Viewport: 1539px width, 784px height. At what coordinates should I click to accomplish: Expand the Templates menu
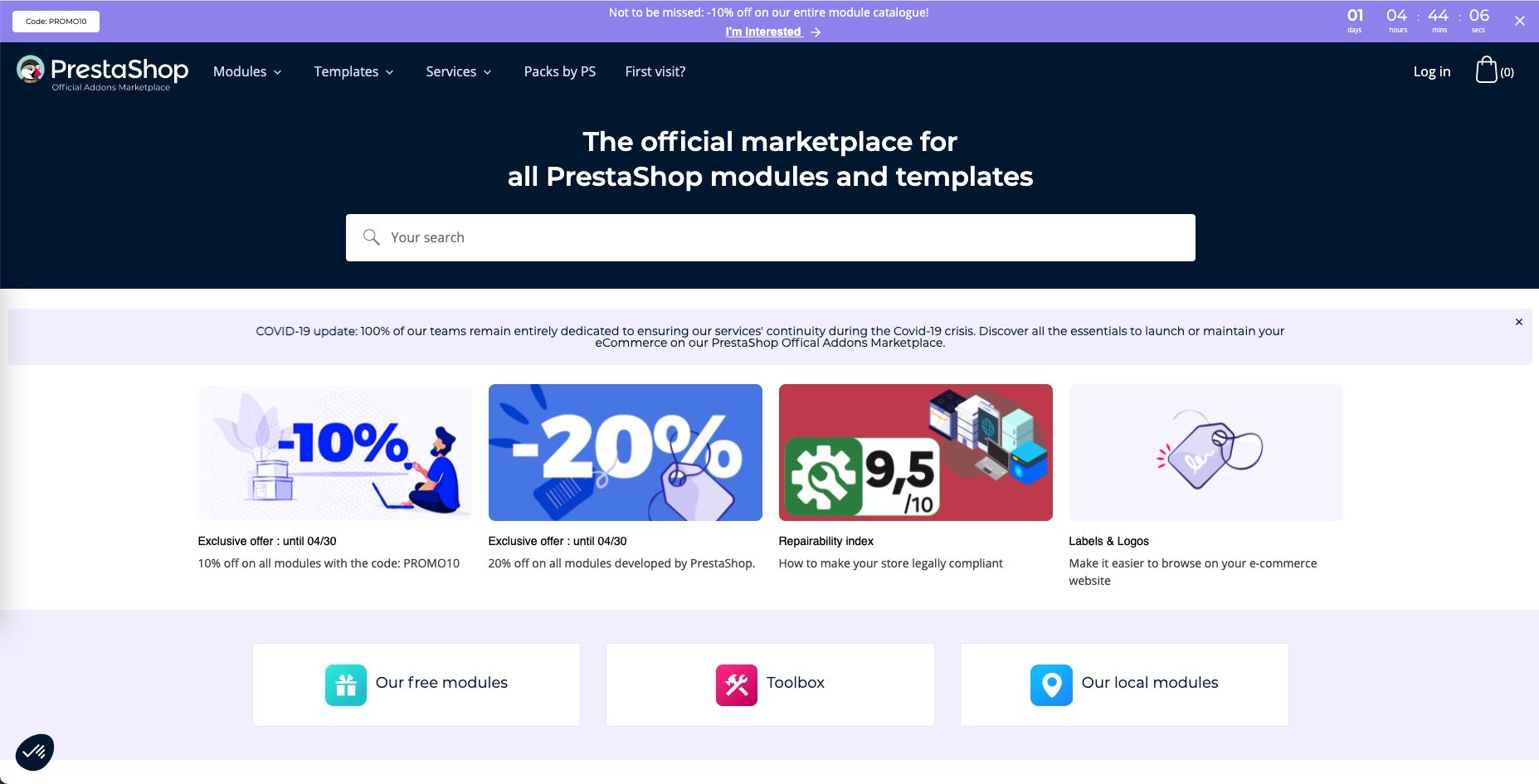(x=353, y=71)
